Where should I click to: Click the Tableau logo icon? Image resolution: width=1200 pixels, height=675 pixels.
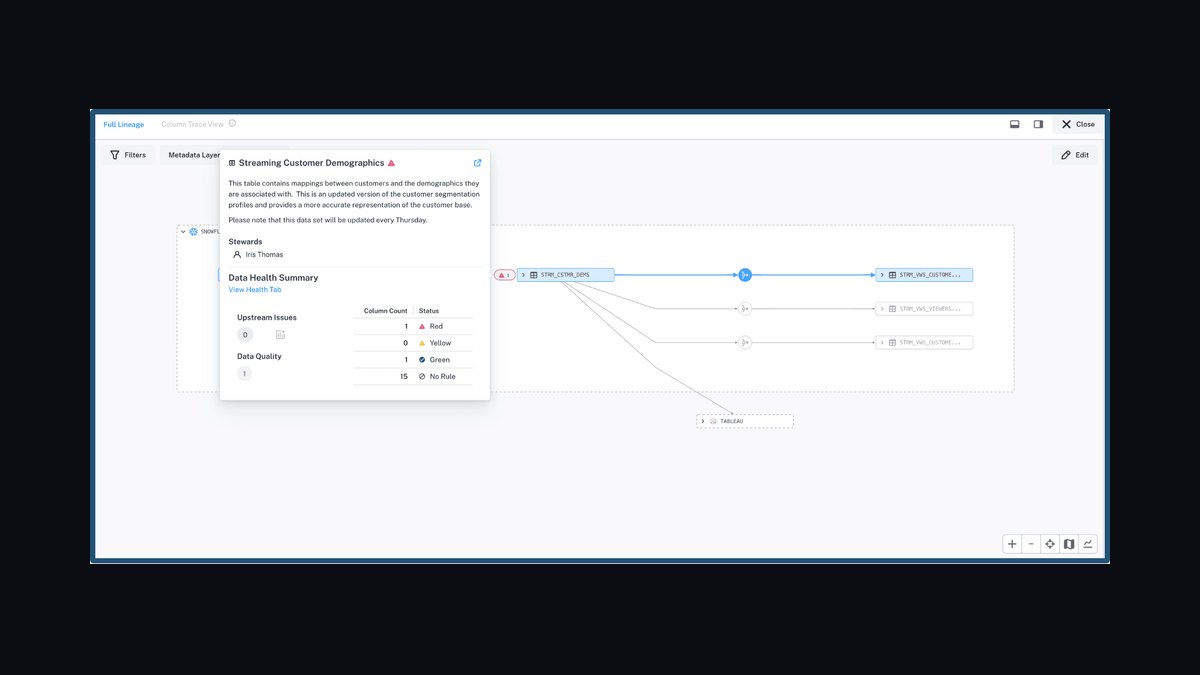click(713, 421)
